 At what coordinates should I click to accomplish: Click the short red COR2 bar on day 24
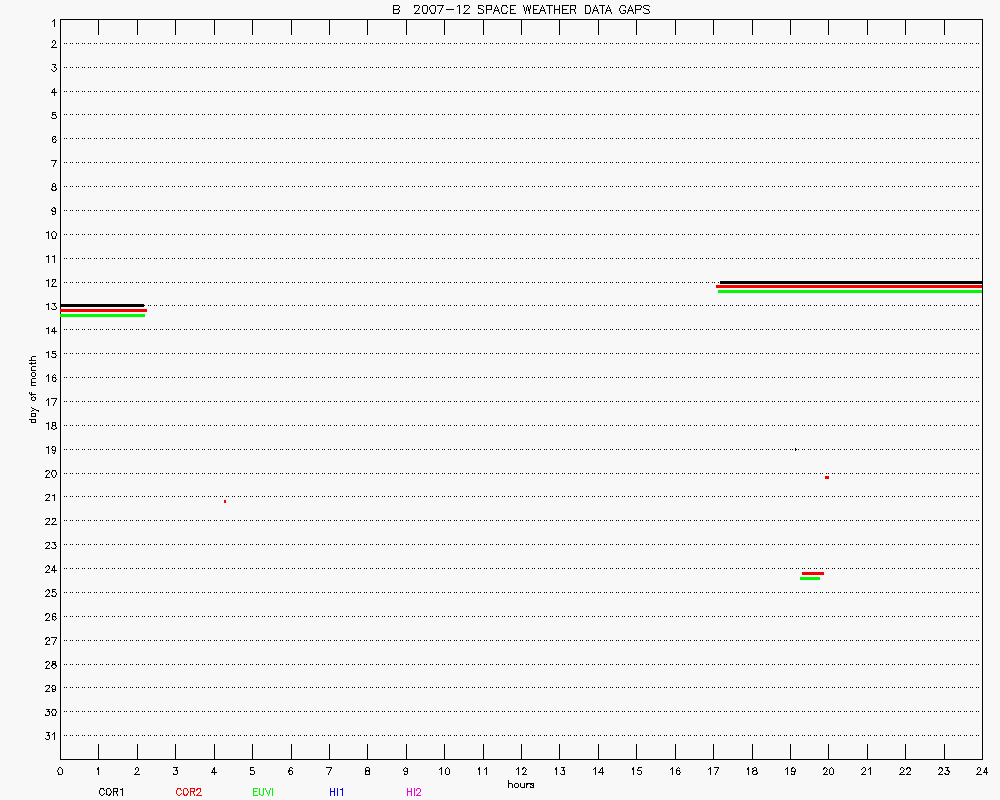coord(812,573)
